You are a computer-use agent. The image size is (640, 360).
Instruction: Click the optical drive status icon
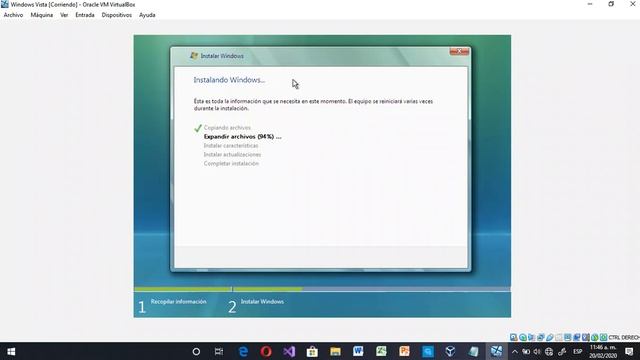coord(523,337)
